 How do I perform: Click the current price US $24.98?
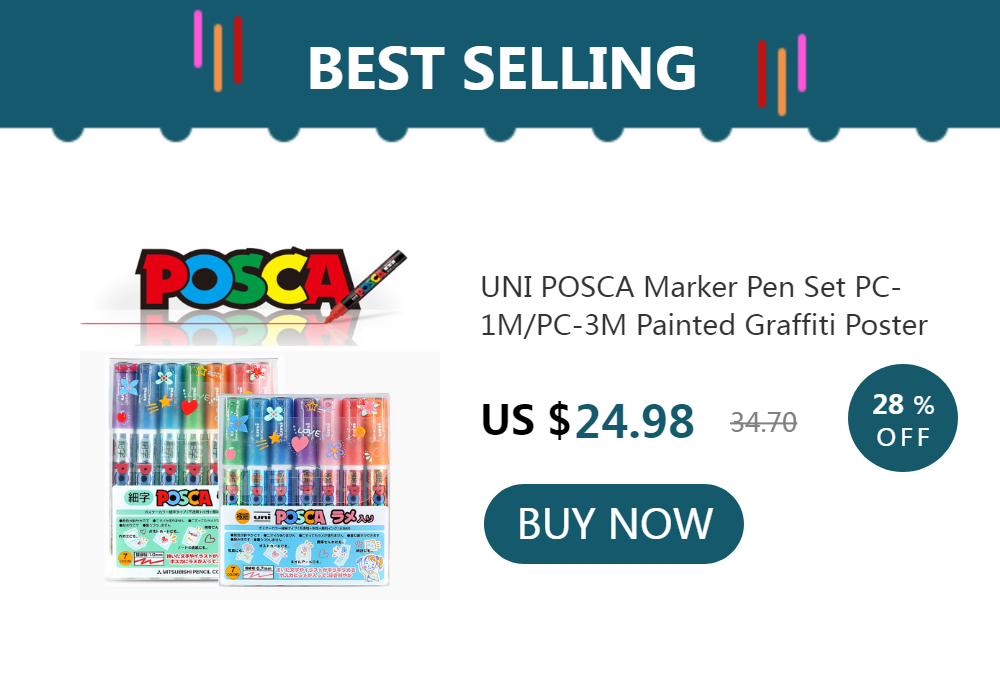click(x=587, y=421)
